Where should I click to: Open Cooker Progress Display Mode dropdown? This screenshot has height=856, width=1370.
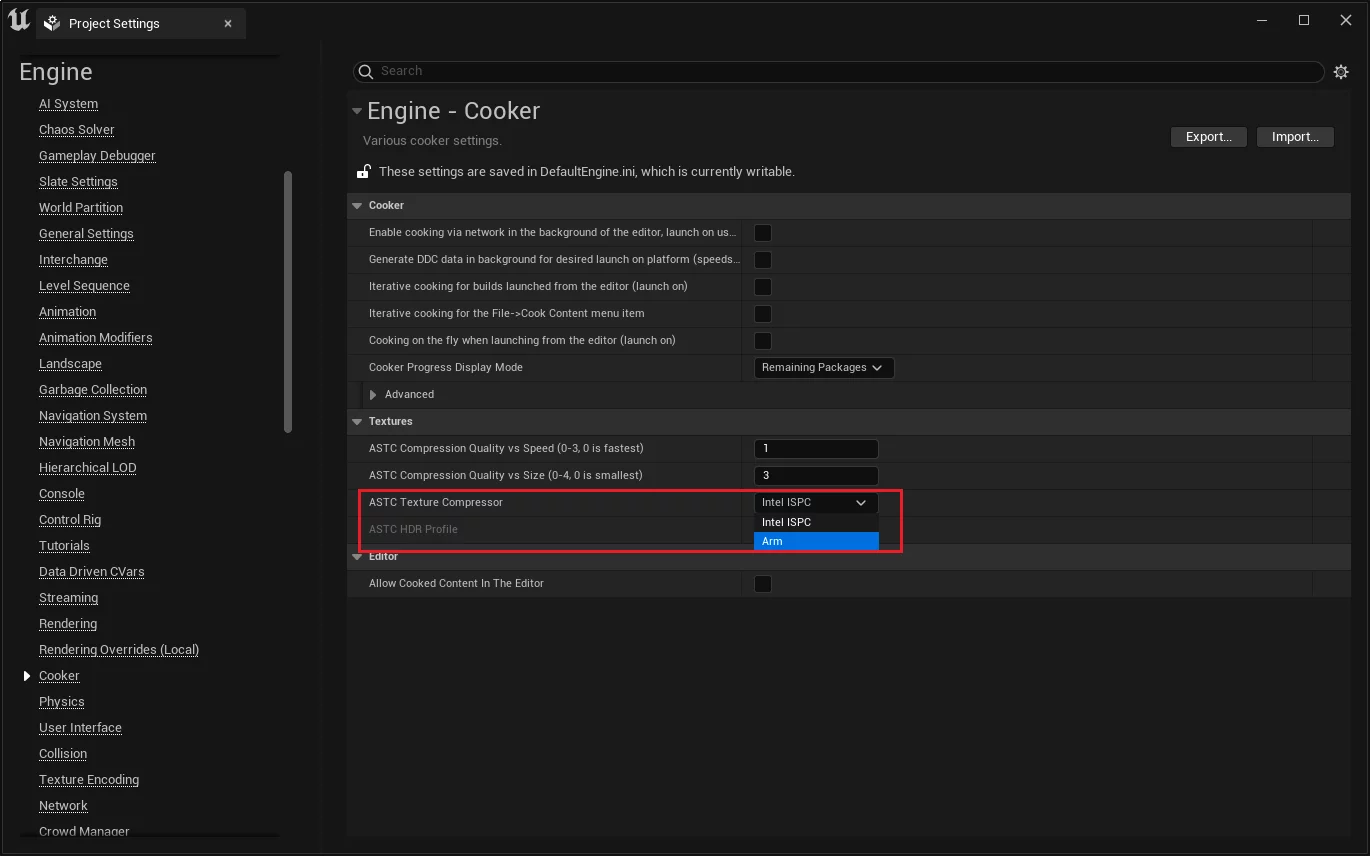click(x=823, y=368)
